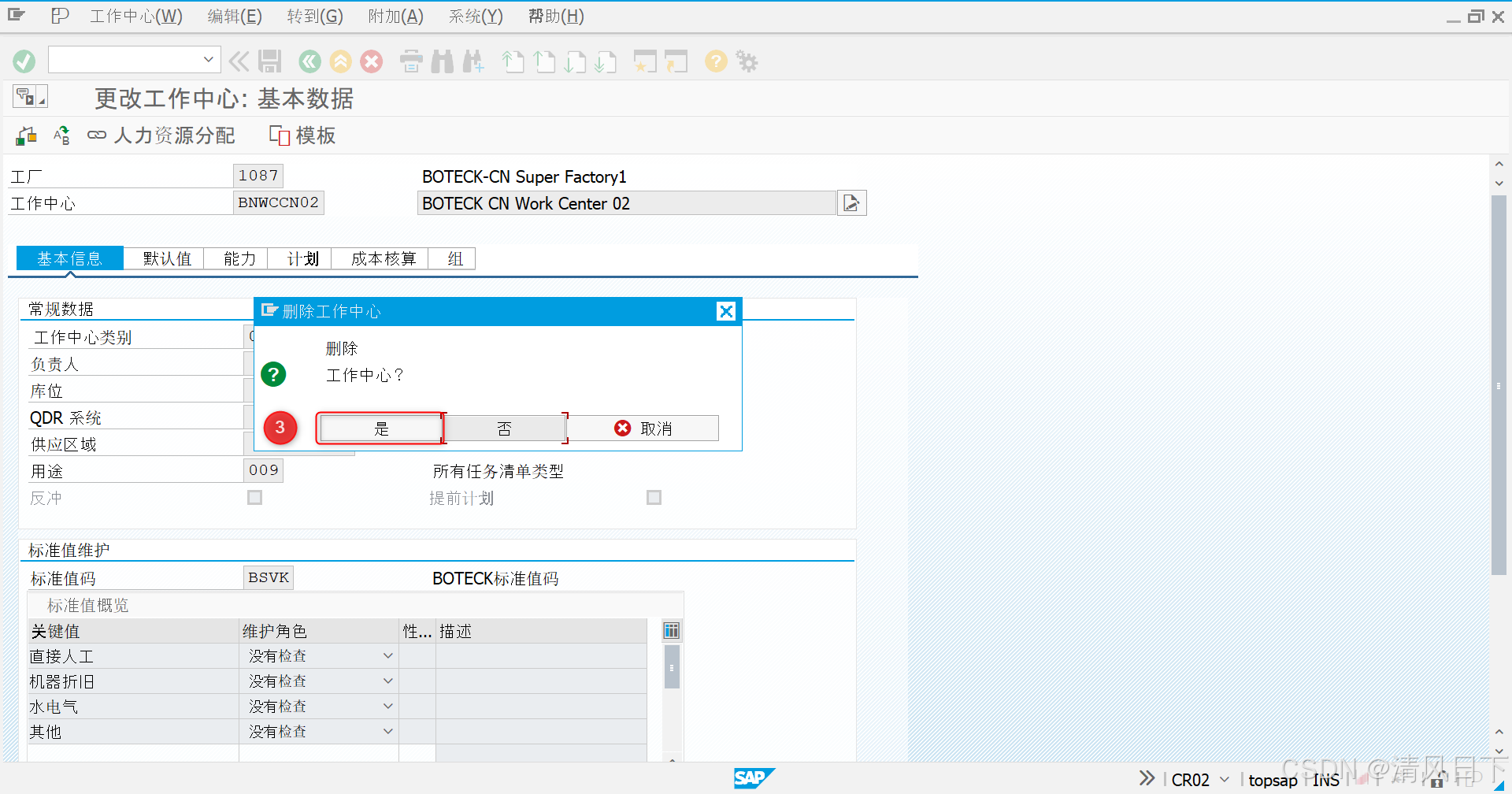Viewport: 1512px width, 794px height.
Task: Click the 用途 field with 009
Action: click(x=263, y=470)
